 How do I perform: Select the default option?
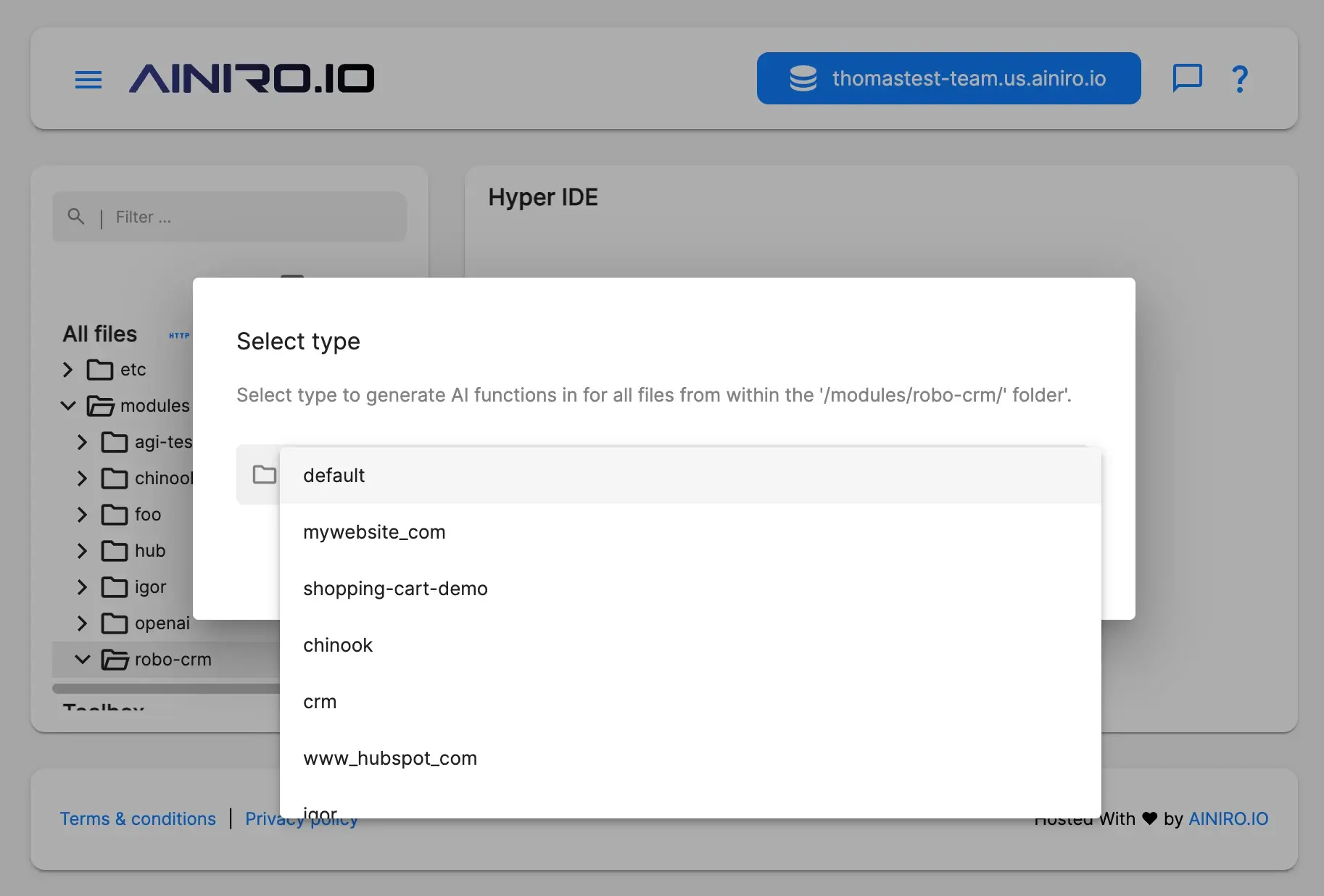pos(334,476)
